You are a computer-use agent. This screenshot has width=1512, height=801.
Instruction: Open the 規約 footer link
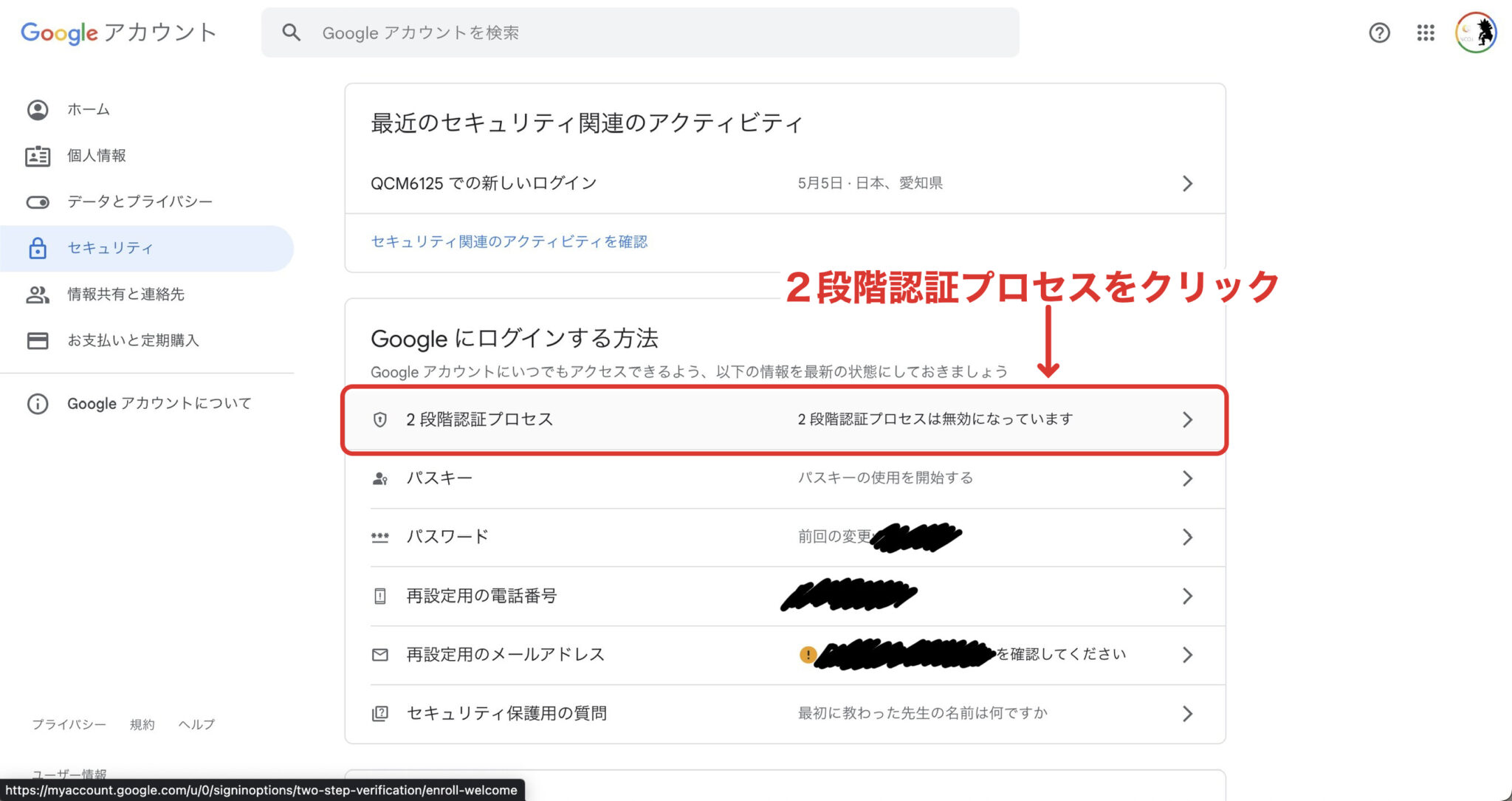tap(142, 724)
